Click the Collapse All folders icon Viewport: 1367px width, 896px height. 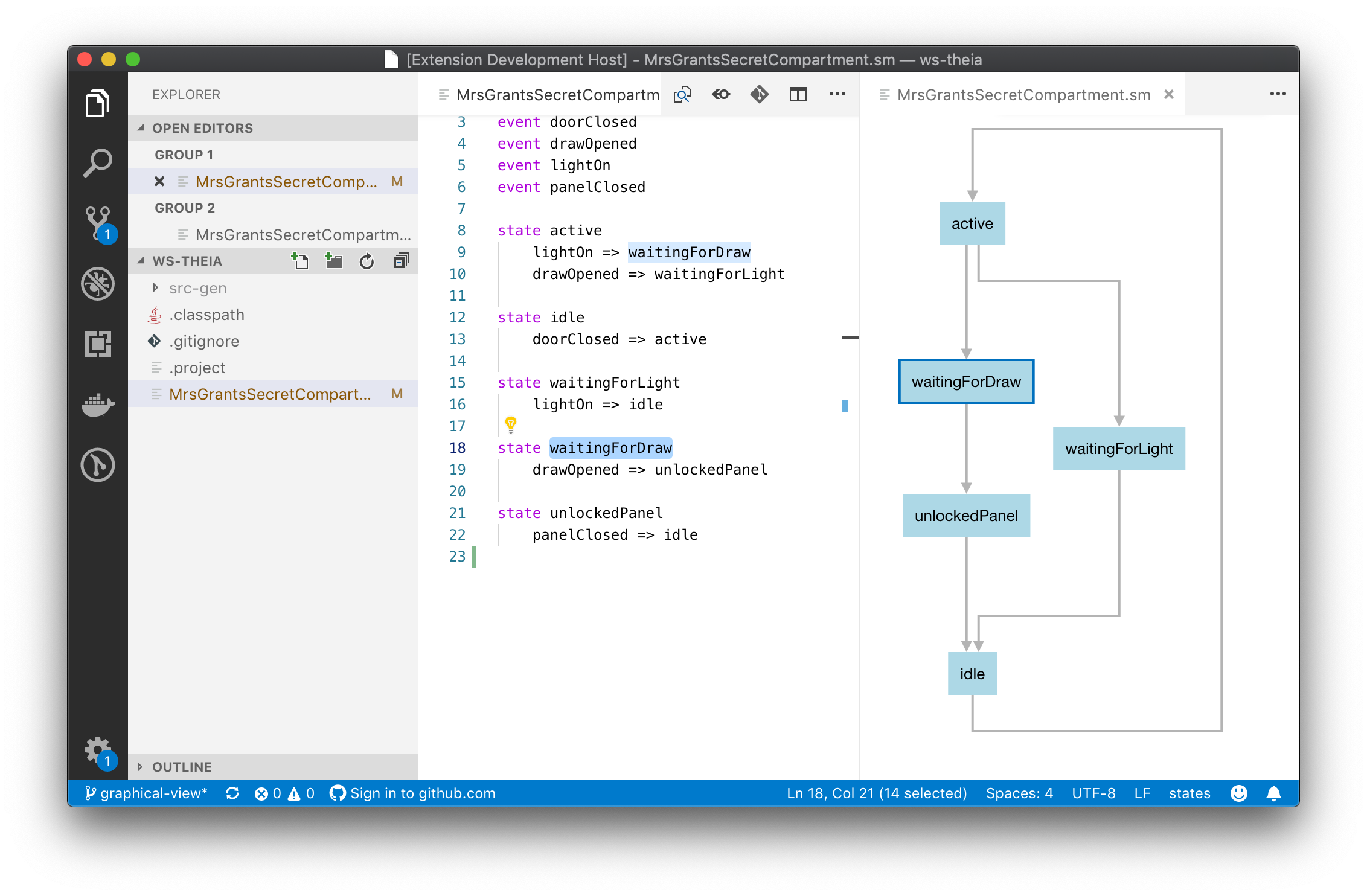tap(401, 261)
